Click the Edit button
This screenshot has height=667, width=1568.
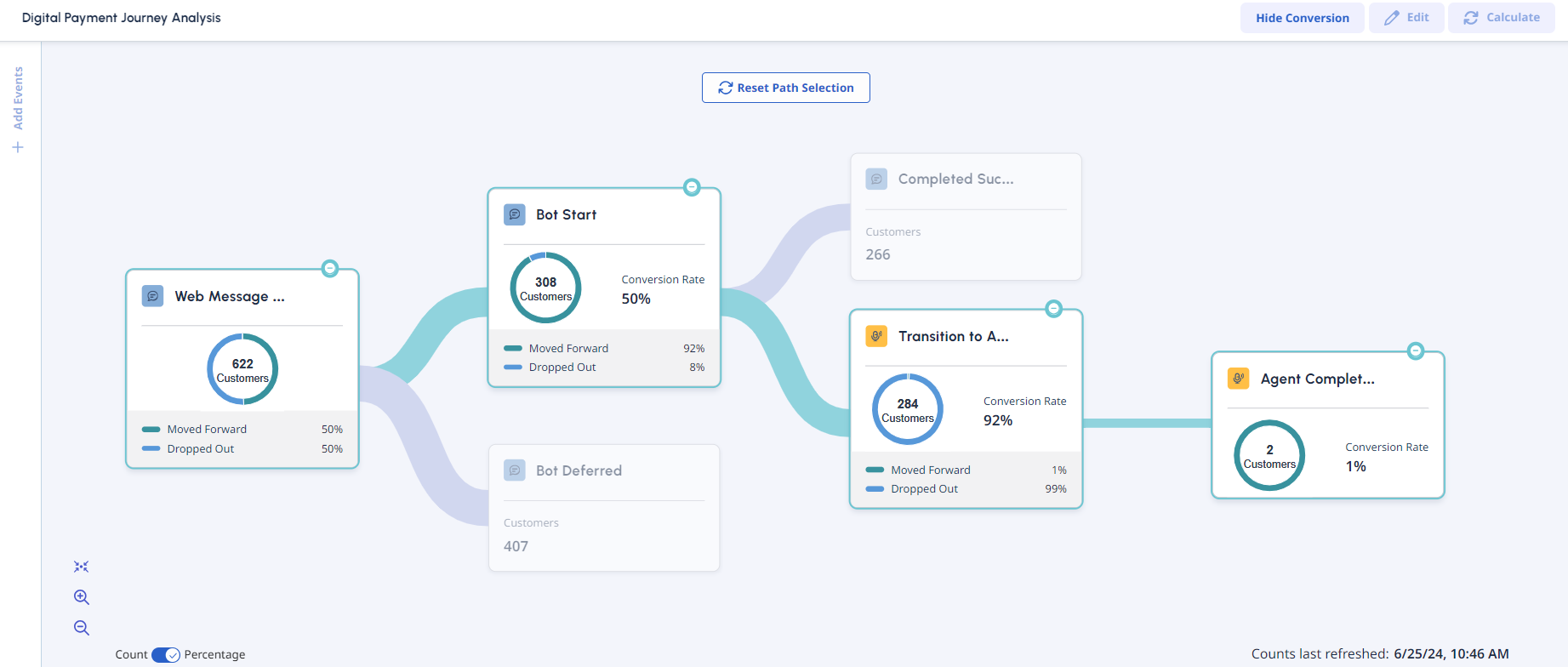click(x=1406, y=18)
